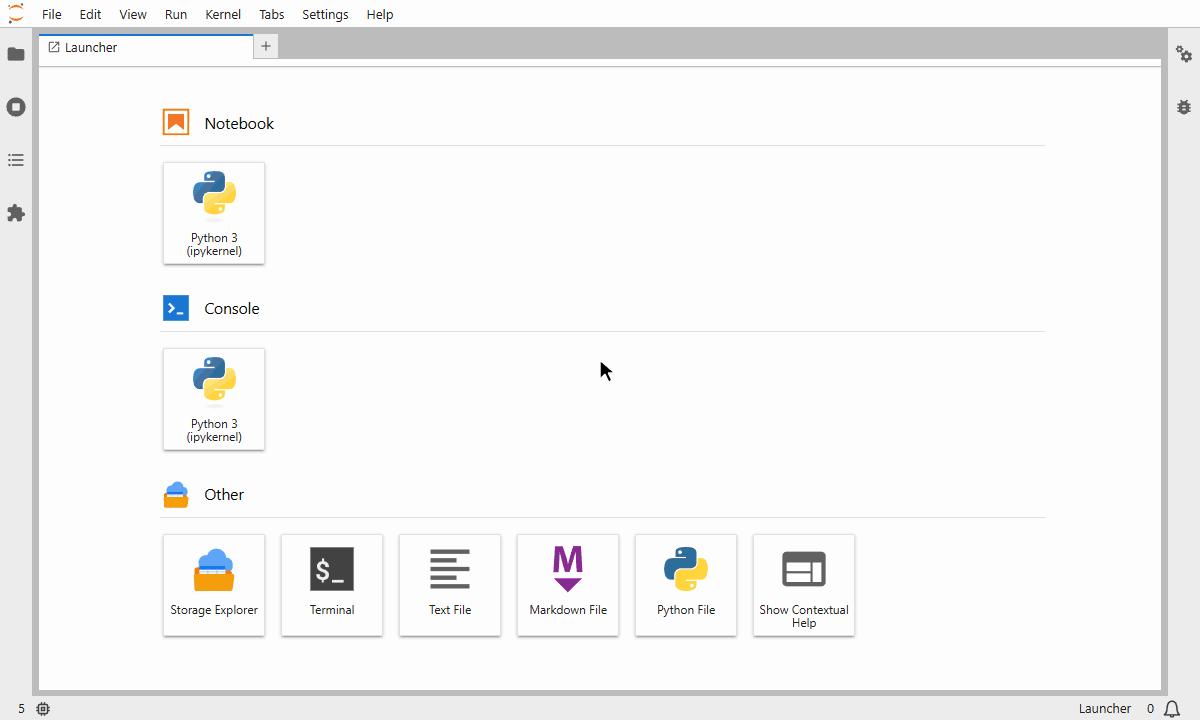
Task: Click the blue Console section icon
Action: tap(176, 308)
